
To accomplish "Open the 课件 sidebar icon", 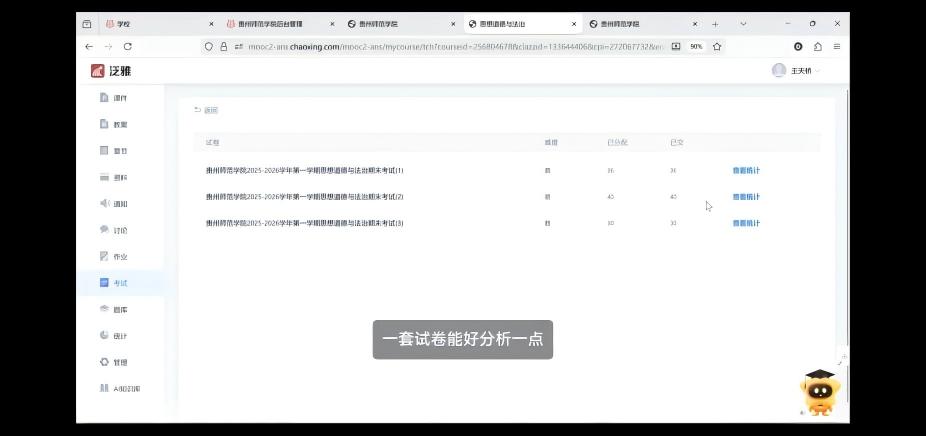I will point(104,98).
